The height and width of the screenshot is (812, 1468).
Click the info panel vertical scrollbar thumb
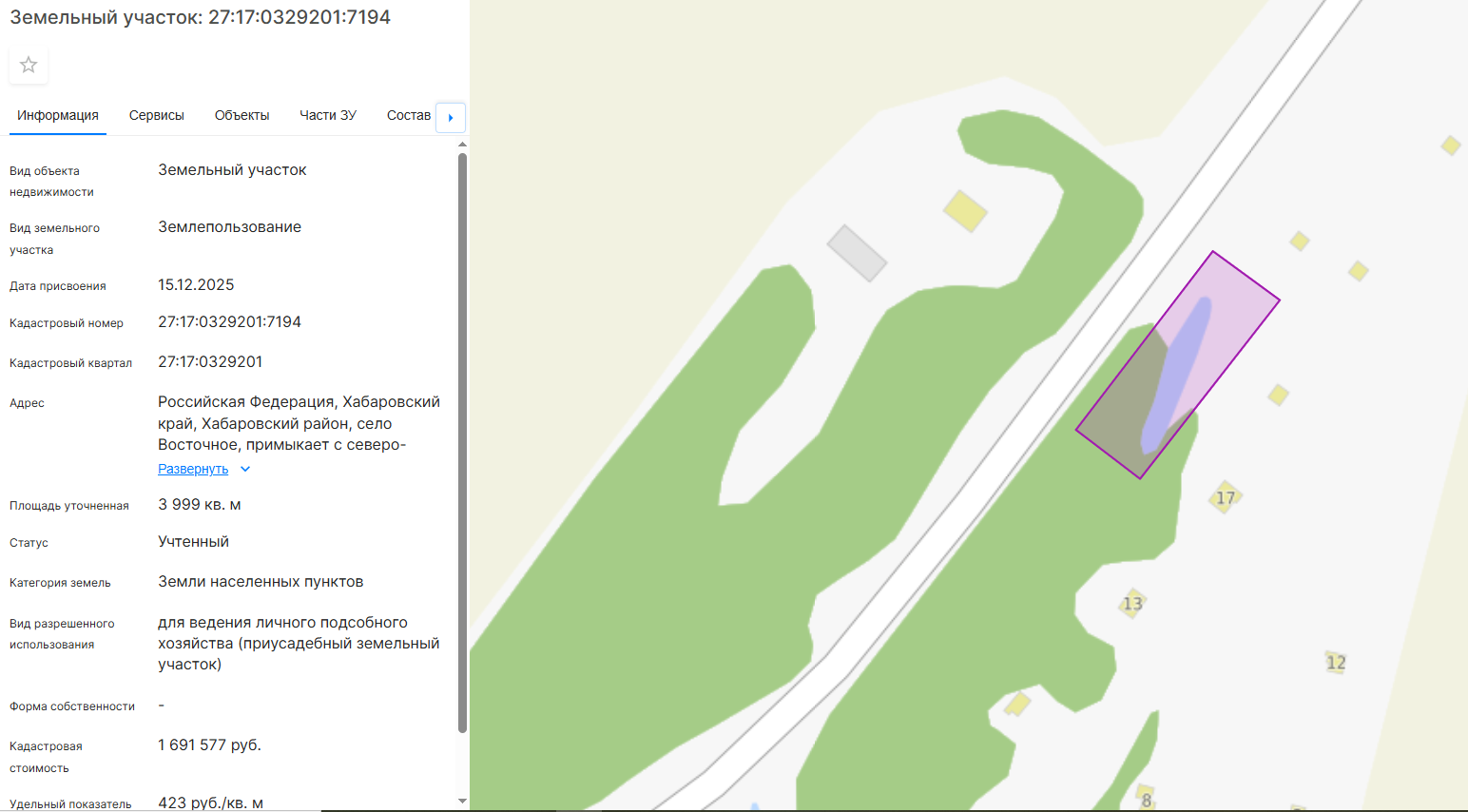coord(462,442)
